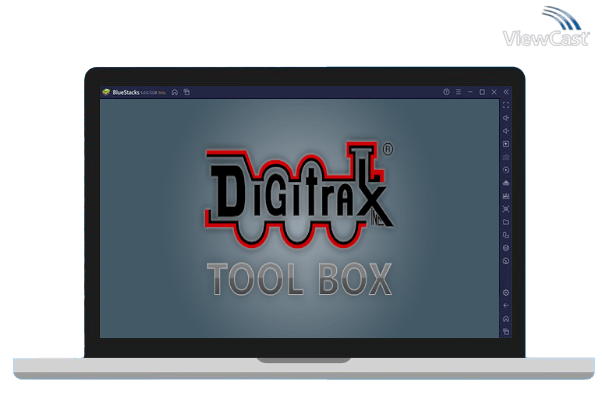The width and height of the screenshot is (602, 414).
Task: Go to BlueStacks home from title bar
Action: 175,92
